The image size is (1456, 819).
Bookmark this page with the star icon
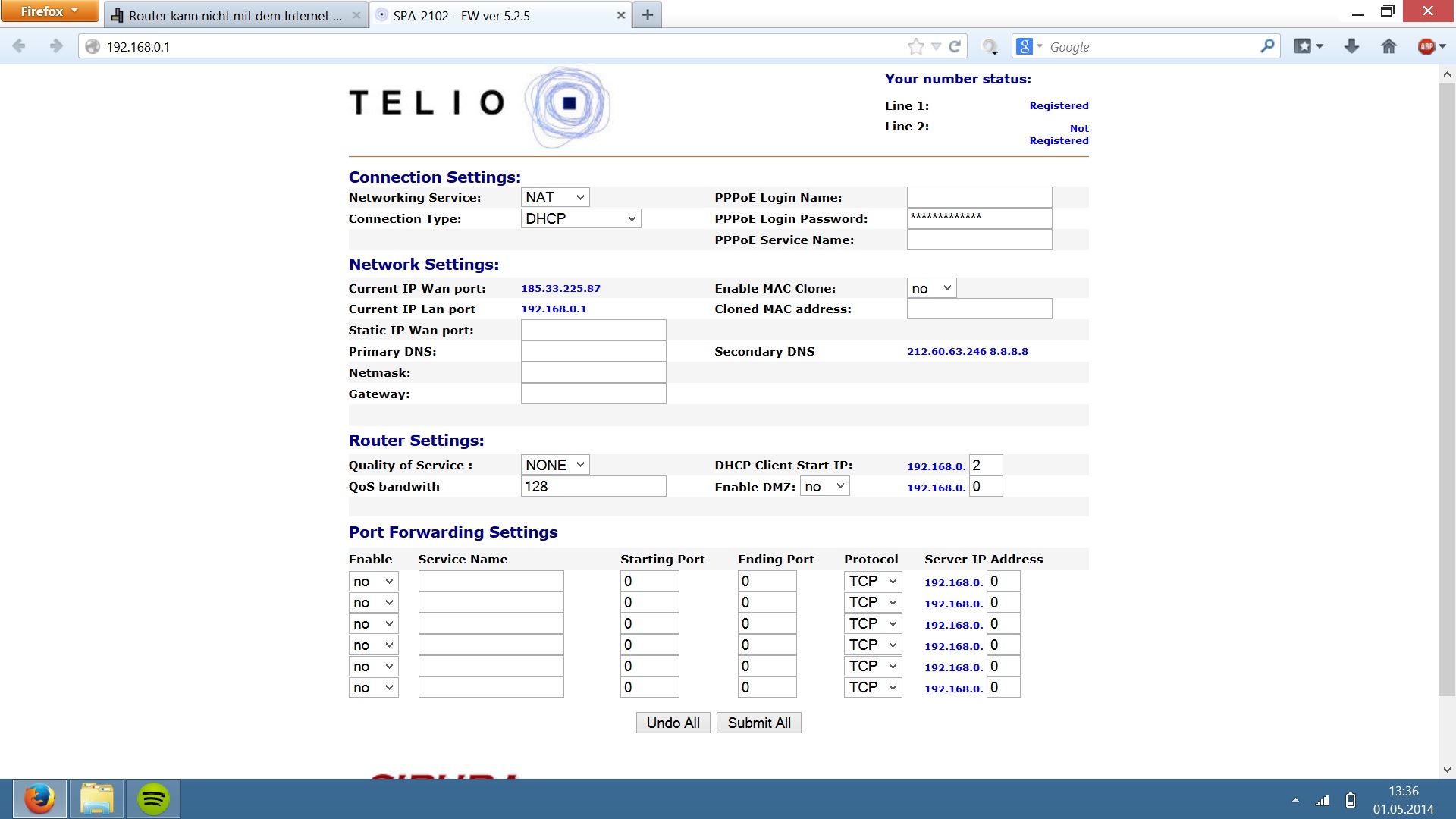pos(916,46)
